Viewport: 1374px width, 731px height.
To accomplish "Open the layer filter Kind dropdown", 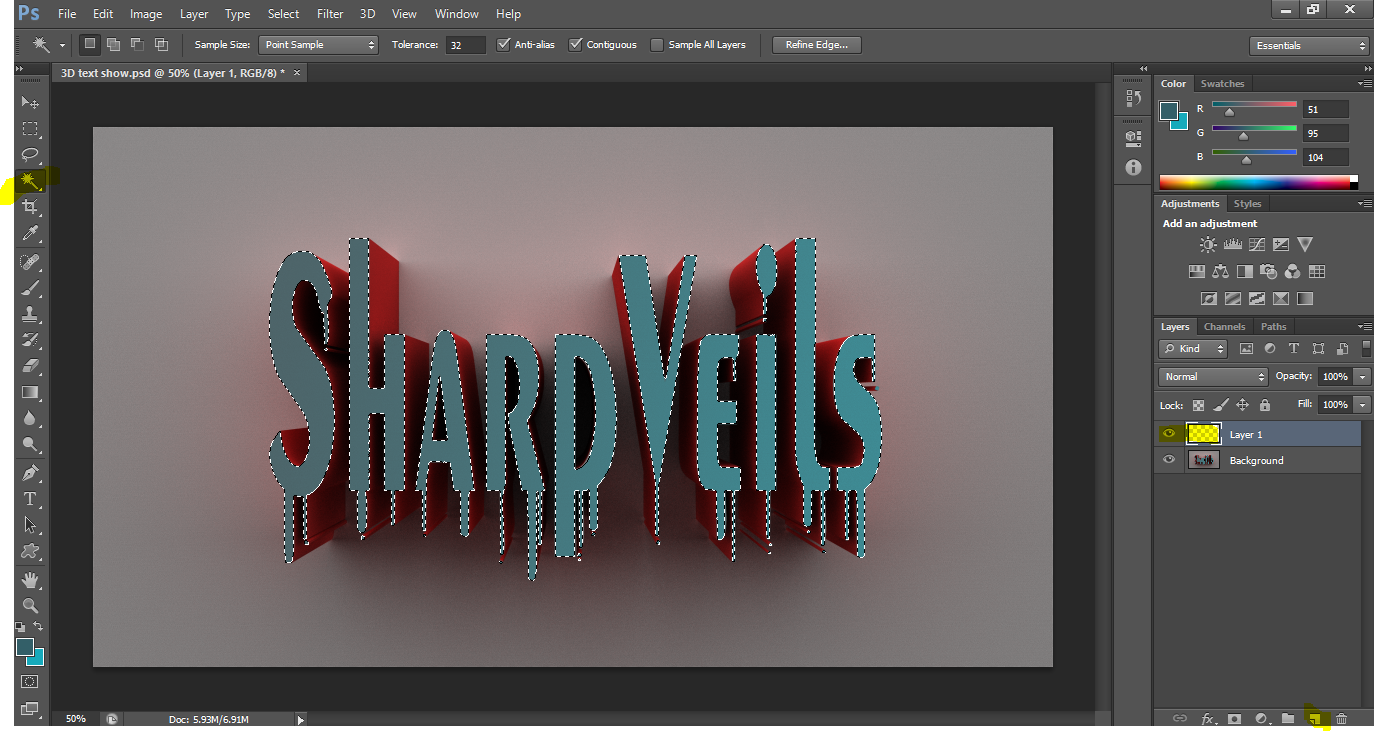I will tap(1194, 349).
